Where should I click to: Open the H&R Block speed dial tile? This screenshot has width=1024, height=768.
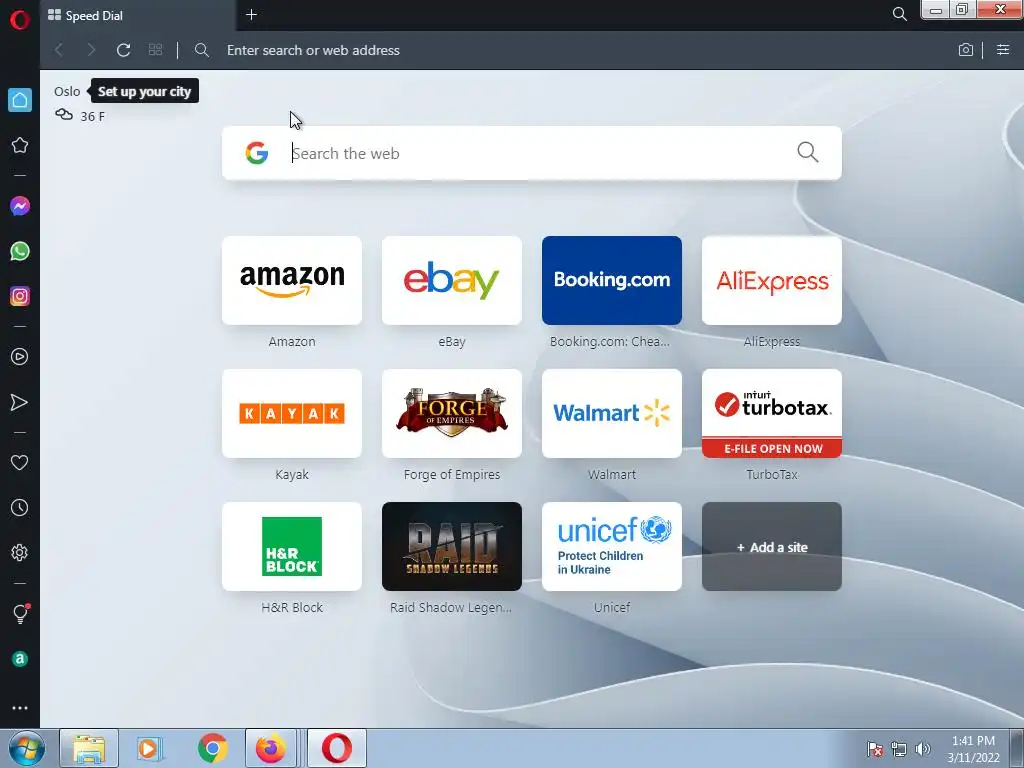click(x=292, y=547)
